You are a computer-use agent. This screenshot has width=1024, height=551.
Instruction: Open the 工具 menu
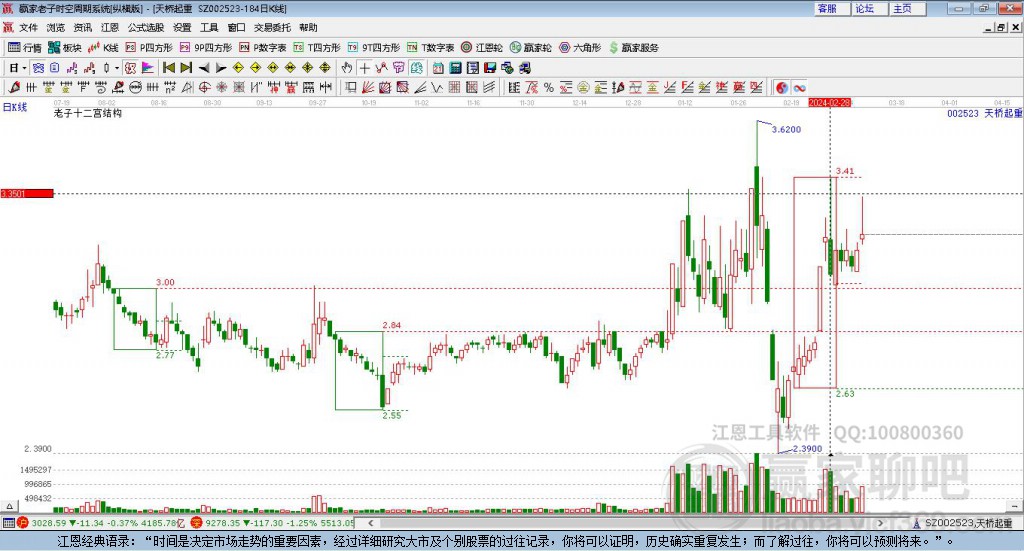(x=209, y=27)
